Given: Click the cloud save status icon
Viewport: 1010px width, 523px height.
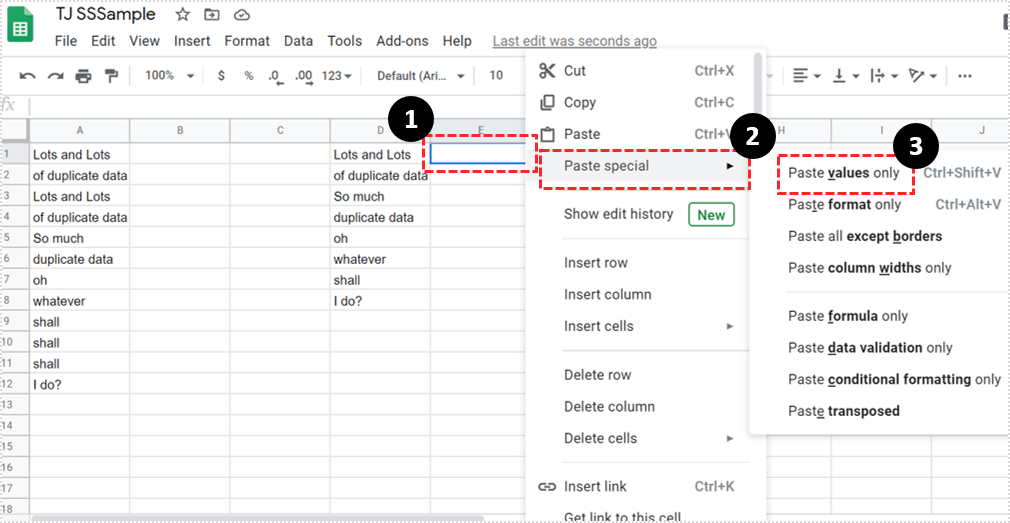Looking at the screenshot, I should [242, 15].
